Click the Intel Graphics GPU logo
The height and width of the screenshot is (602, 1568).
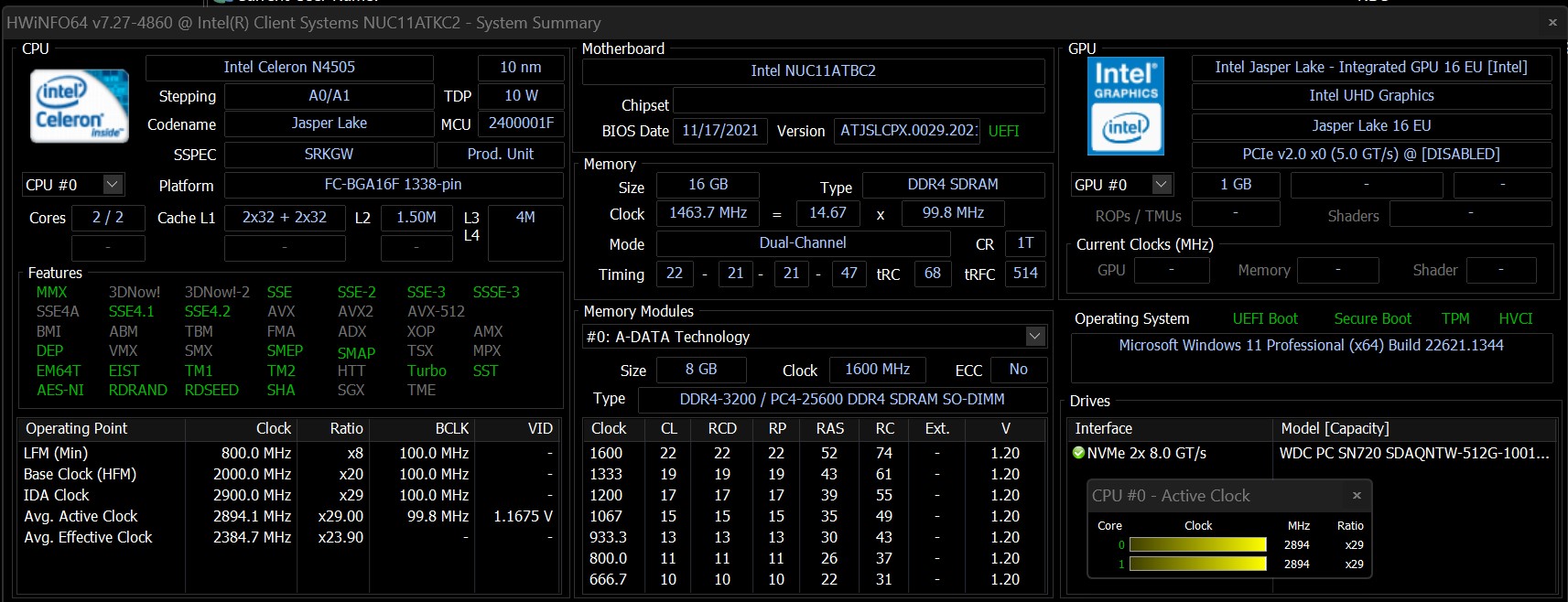(x=1125, y=106)
